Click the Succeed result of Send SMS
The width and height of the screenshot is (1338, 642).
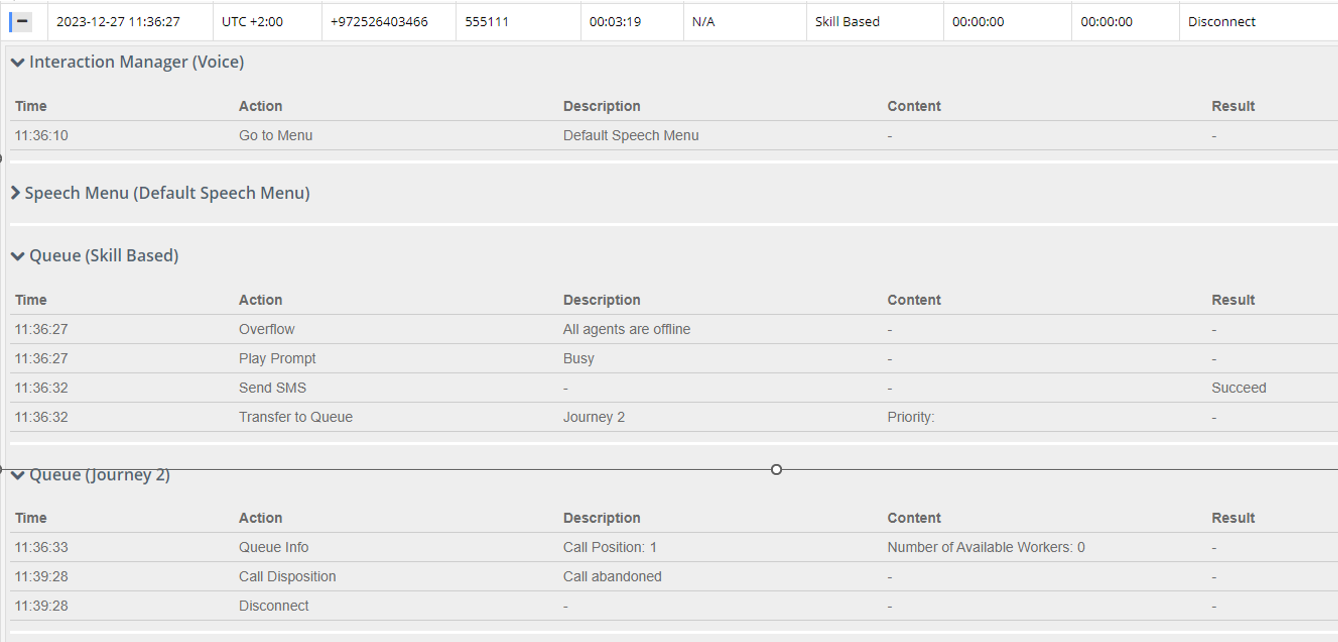click(x=1238, y=388)
